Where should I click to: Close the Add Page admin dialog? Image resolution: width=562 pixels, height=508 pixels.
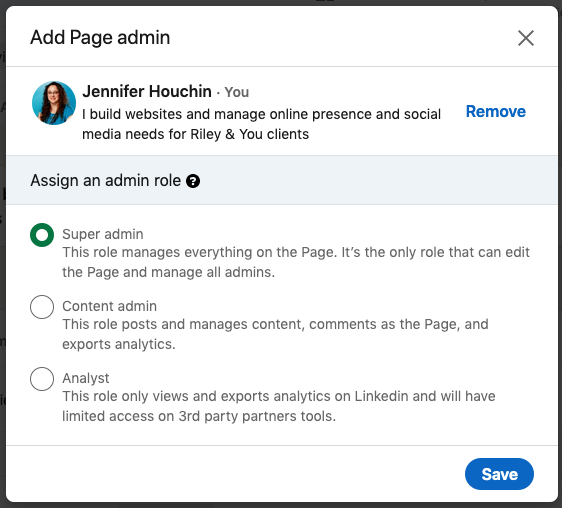(x=526, y=38)
